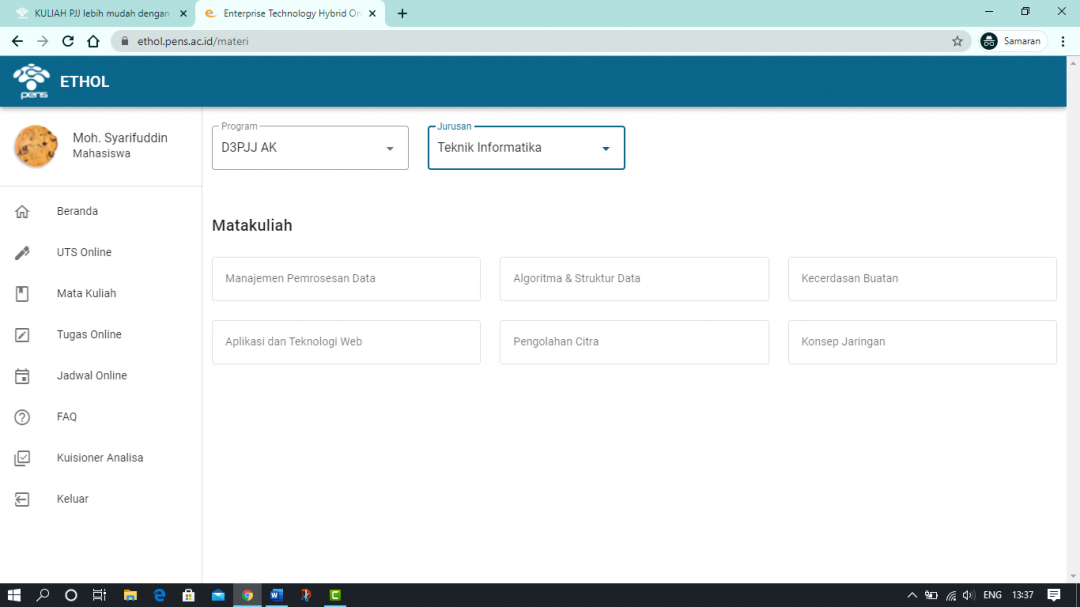Viewport: 1080px width, 607px height.
Task: Click the ETHOL PENS logo
Action: coord(31,81)
